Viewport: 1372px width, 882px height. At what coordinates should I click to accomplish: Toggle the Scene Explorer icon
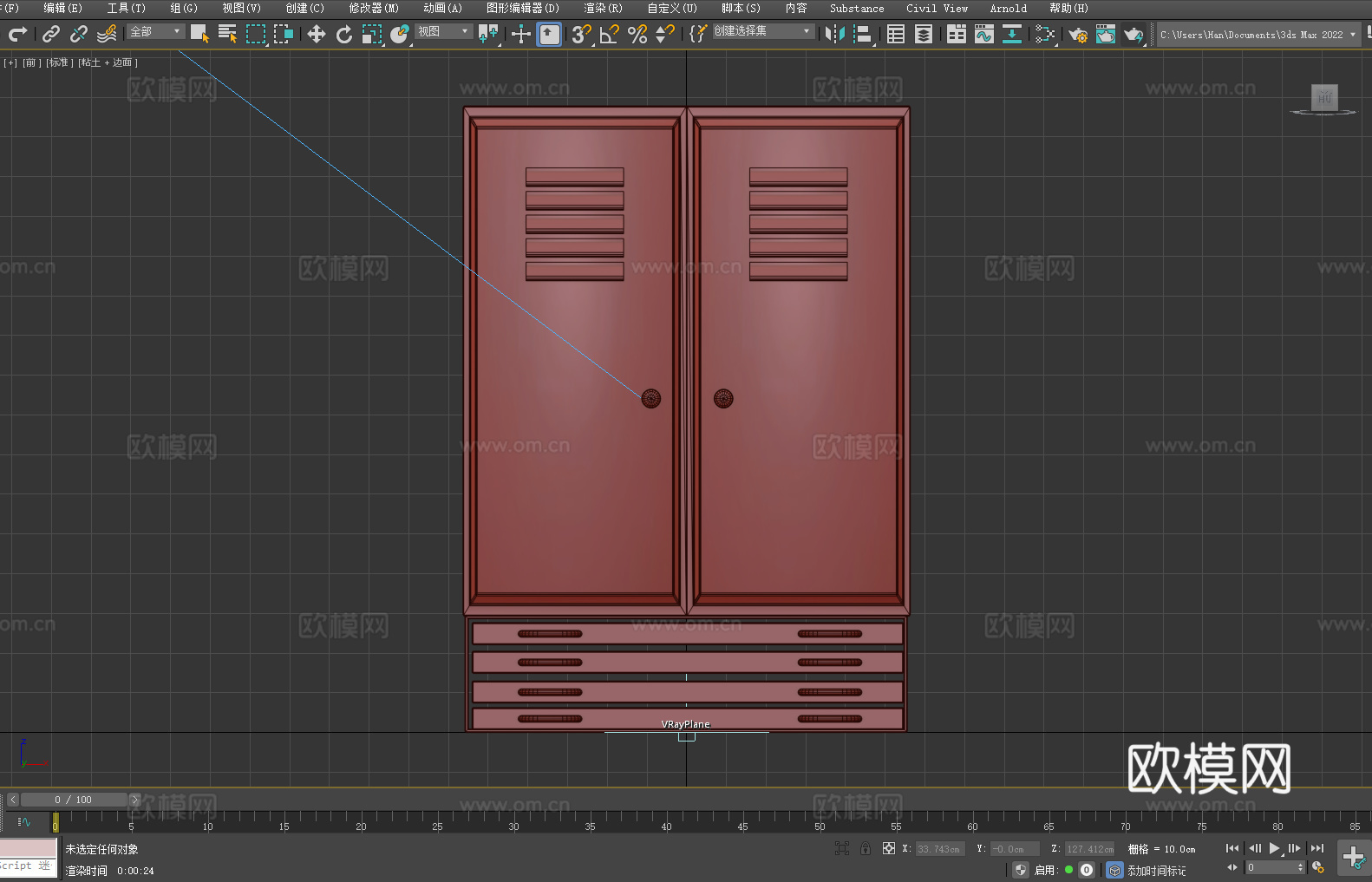[896, 34]
